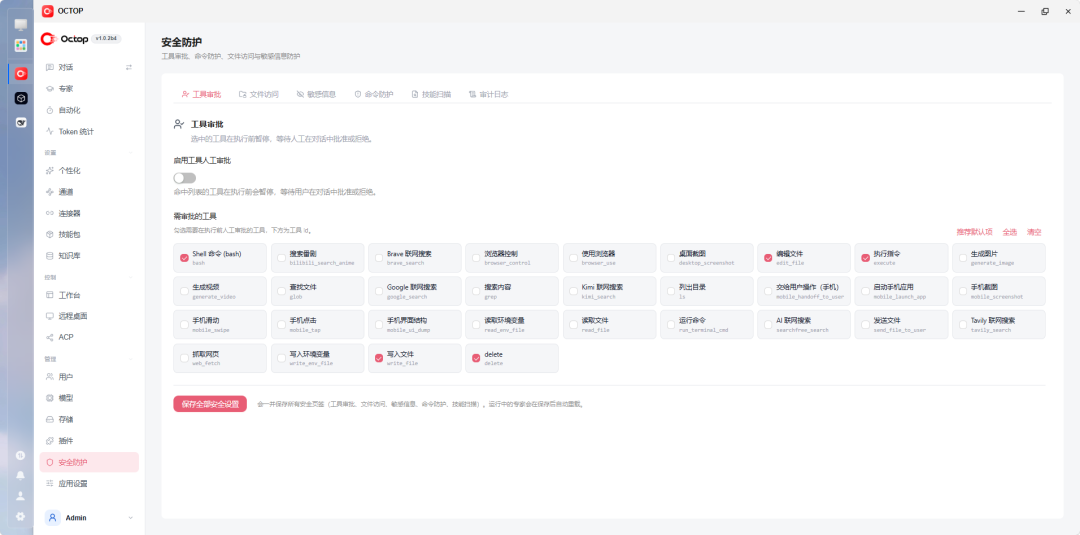
Task: Click the 全选 link
Action: (x=1010, y=232)
